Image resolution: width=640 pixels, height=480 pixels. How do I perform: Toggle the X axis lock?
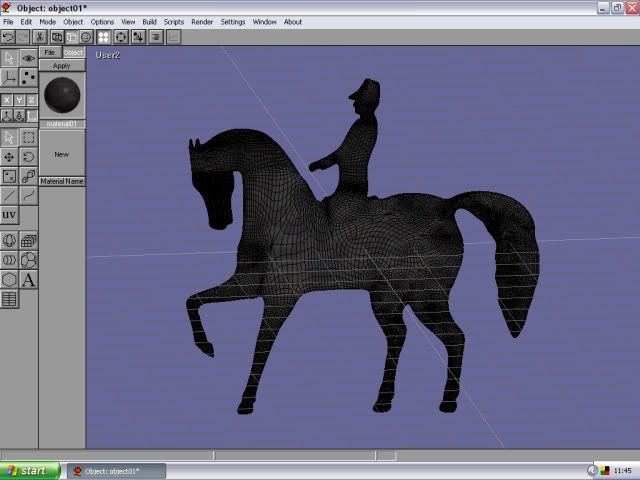point(7,100)
